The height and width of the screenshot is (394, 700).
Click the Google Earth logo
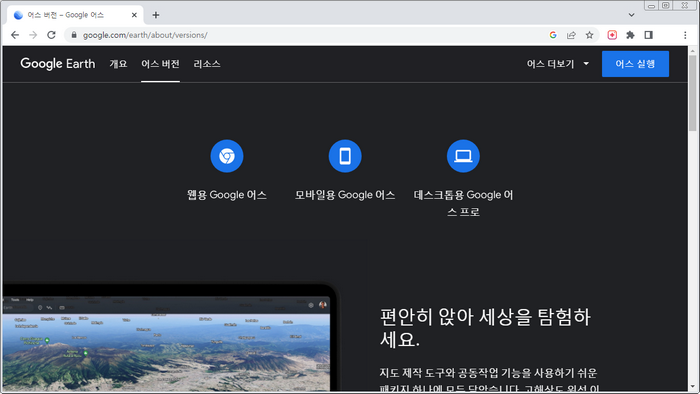coord(58,64)
